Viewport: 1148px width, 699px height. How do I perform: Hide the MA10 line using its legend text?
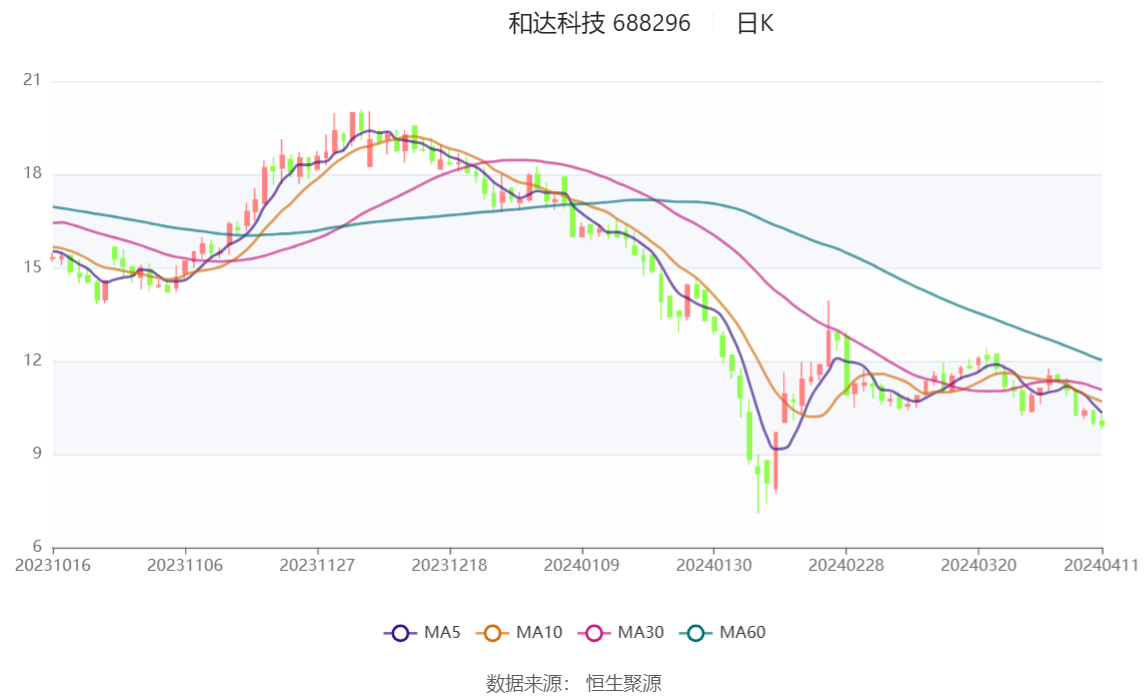539,633
